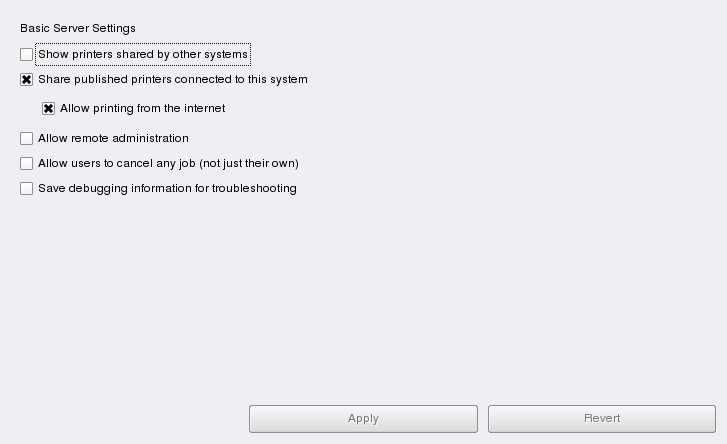Viewport: 727px width, 444px height.
Task: Tick the Allow remote administration checkbox
Action: [x=27, y=138]
